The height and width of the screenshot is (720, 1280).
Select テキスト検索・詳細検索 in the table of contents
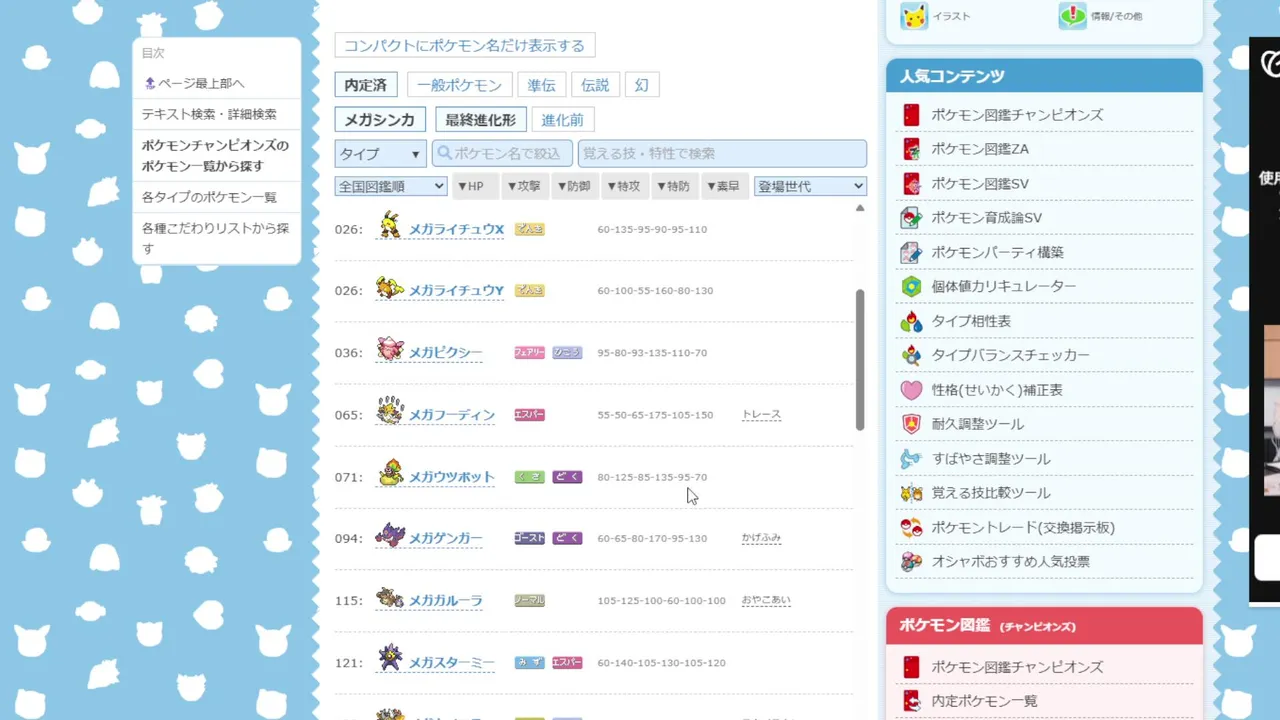pyautogui.click(x=209, y=114)
